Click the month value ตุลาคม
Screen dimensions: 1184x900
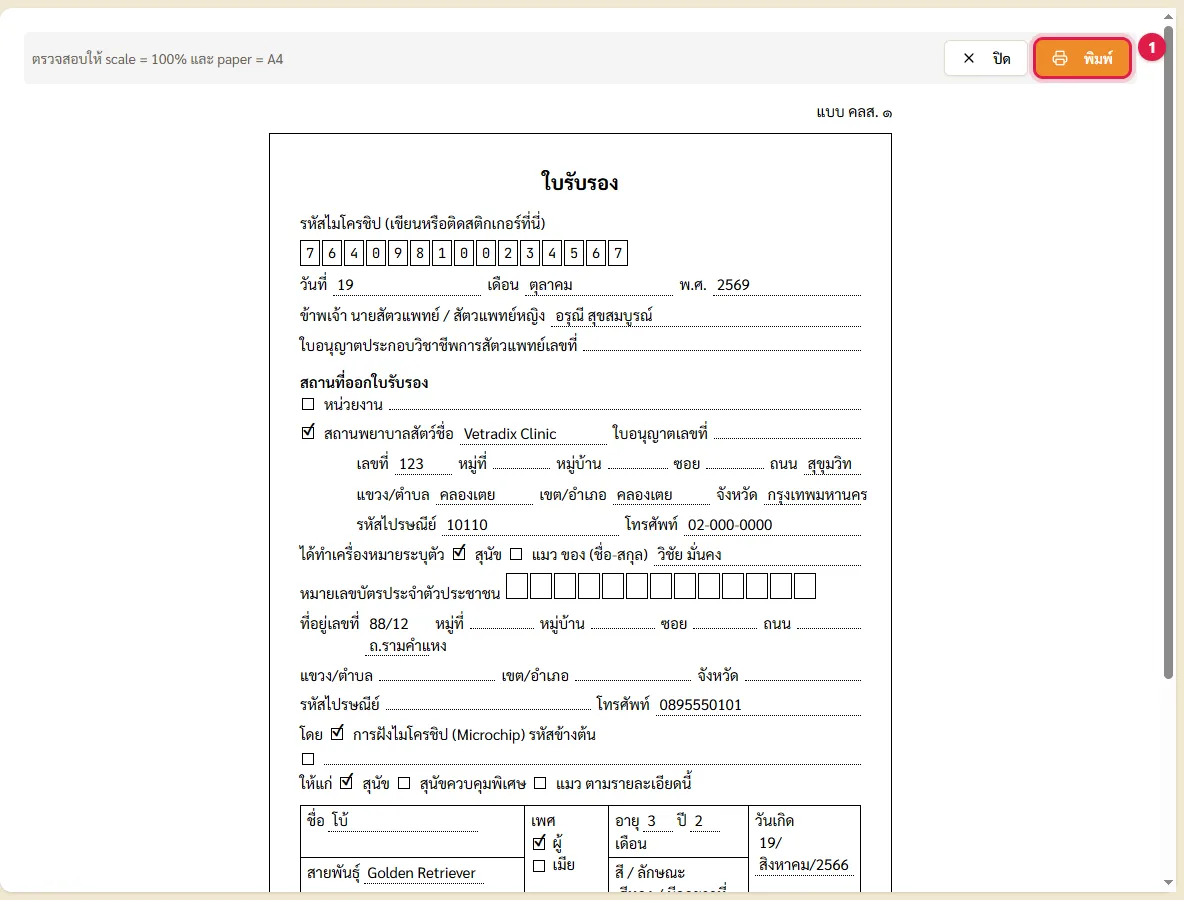pos(550,285)
